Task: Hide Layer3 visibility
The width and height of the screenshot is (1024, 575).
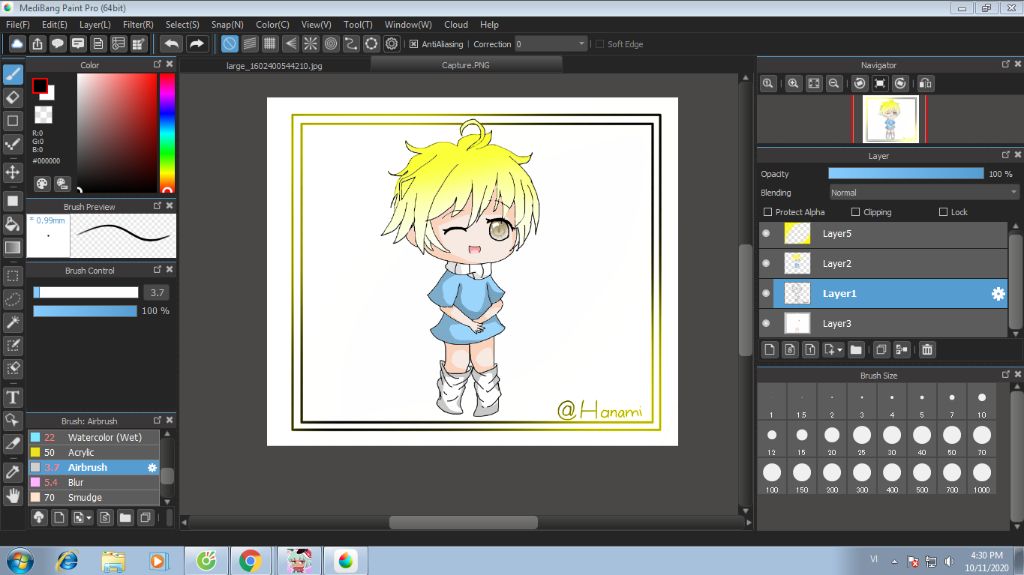Action: point(766,323)
